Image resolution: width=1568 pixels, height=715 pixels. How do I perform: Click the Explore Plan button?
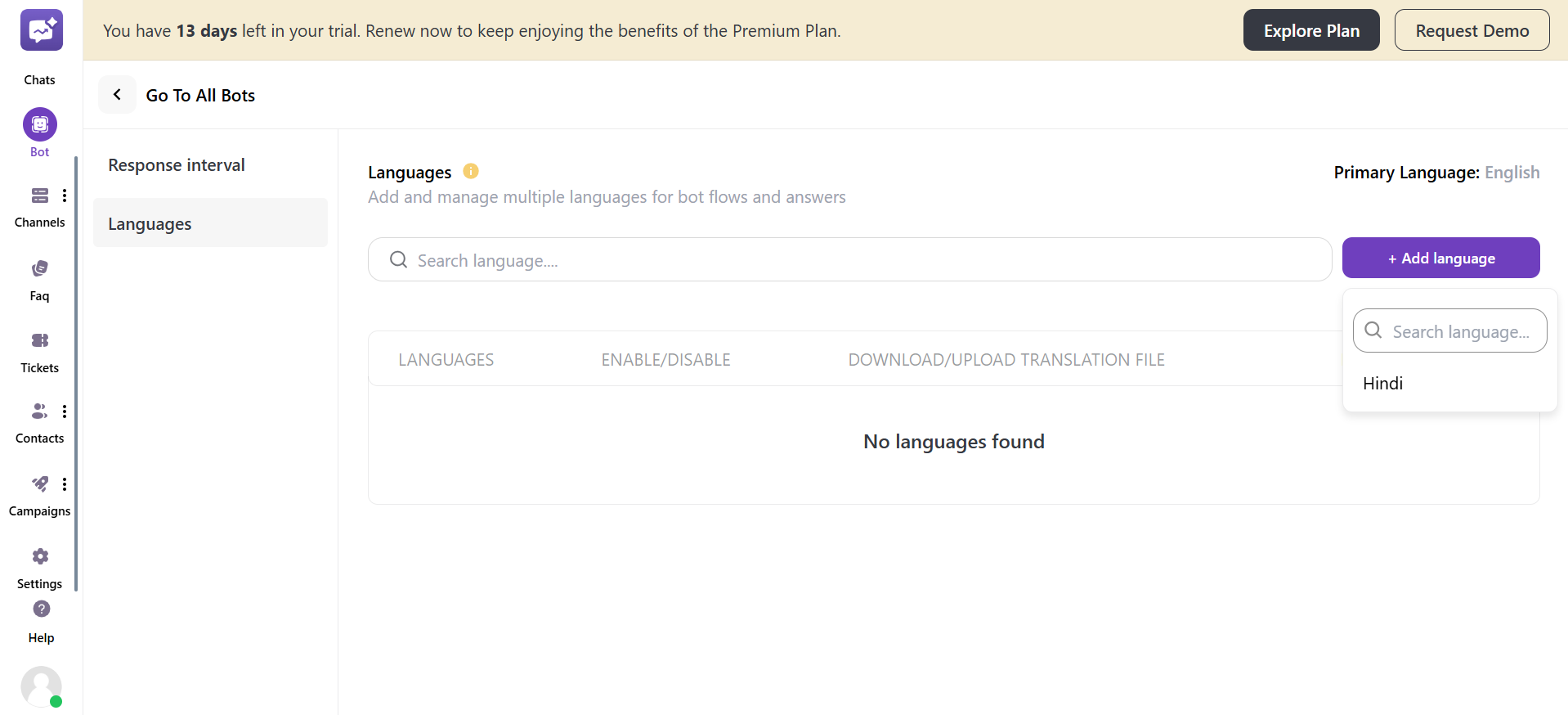1311,30
